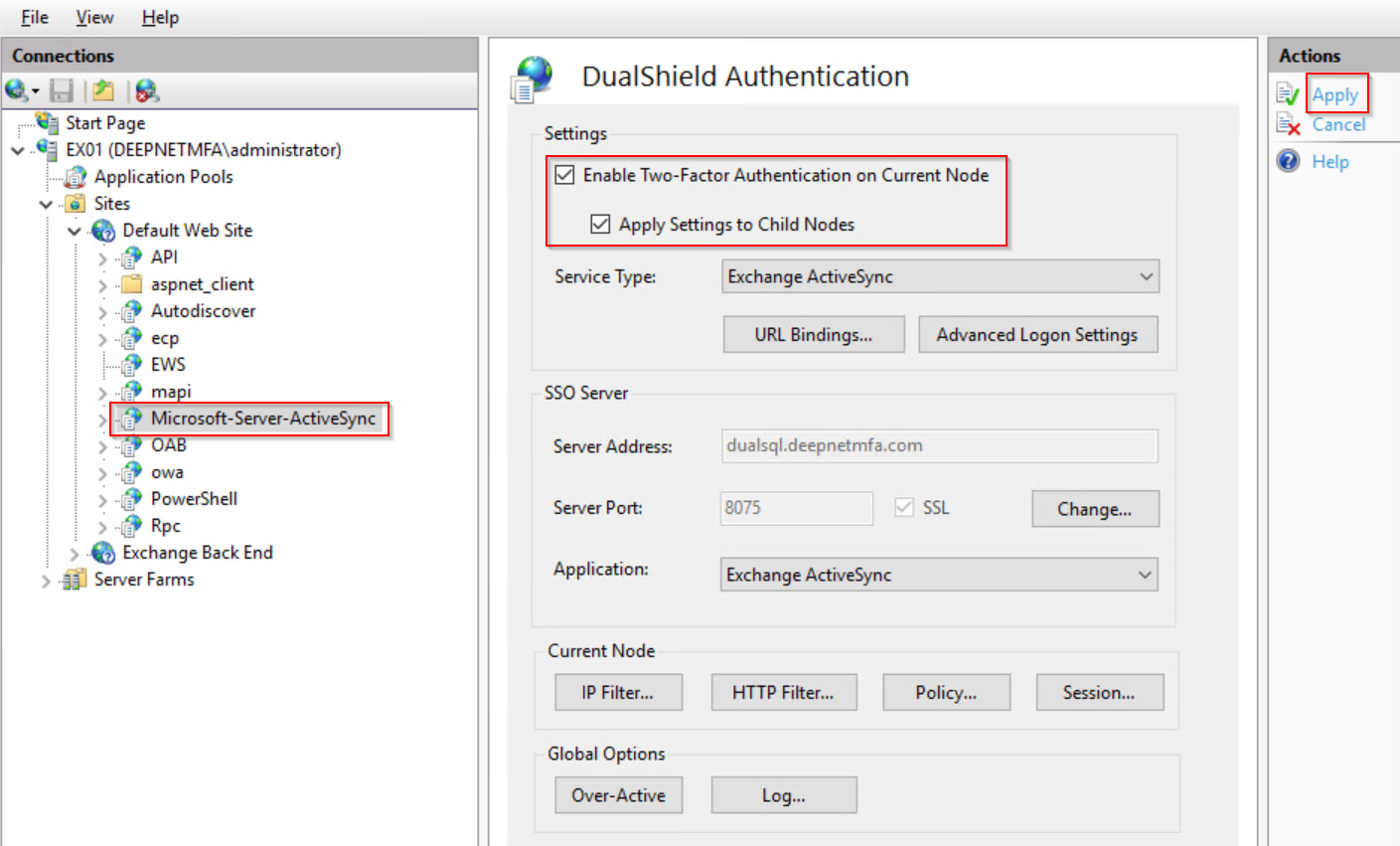
Task: Click the Application Pools icon
Action: point(76,177)
